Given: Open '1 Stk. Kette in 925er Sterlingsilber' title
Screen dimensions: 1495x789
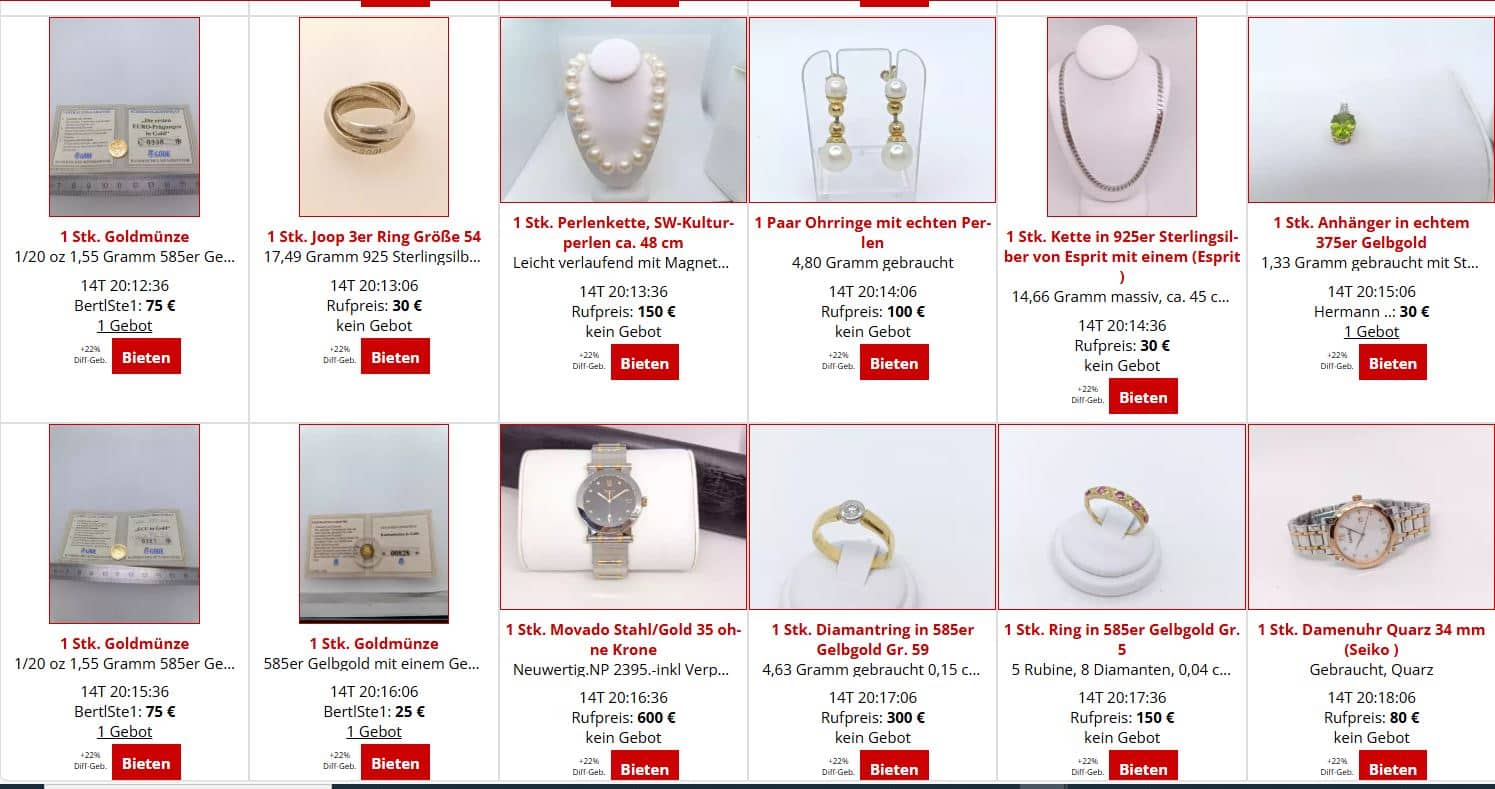Looking at the screenshot, I should (1122, 256).
